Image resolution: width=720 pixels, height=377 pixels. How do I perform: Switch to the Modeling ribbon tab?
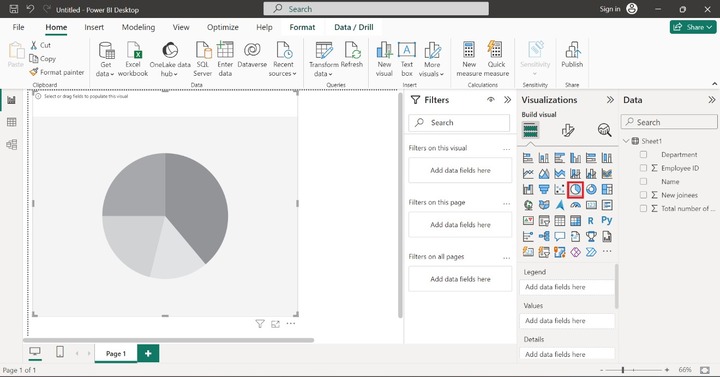[138, 27]
